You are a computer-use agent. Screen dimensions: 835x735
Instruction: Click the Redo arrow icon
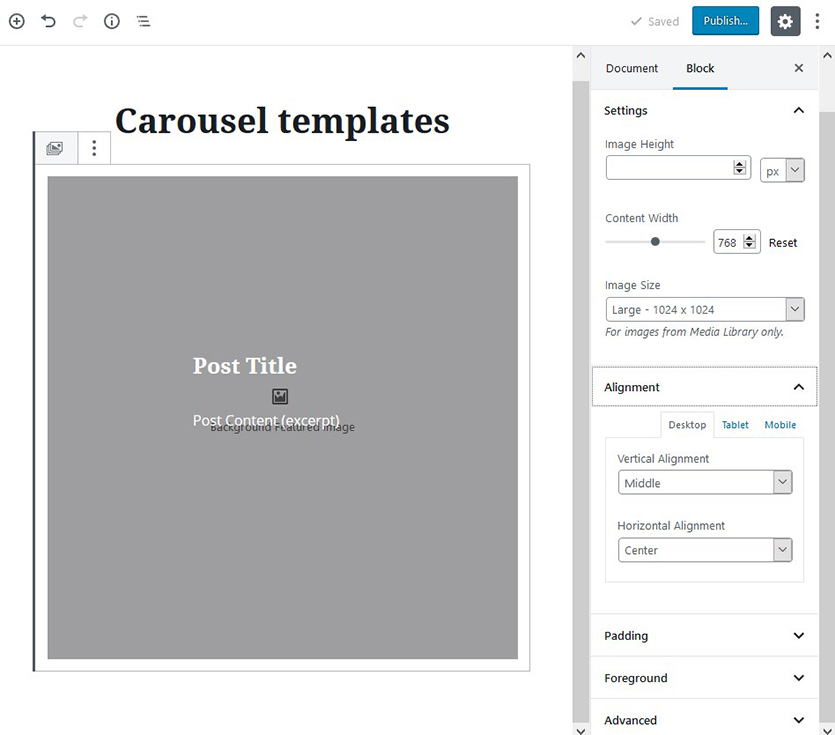(80, 21)
